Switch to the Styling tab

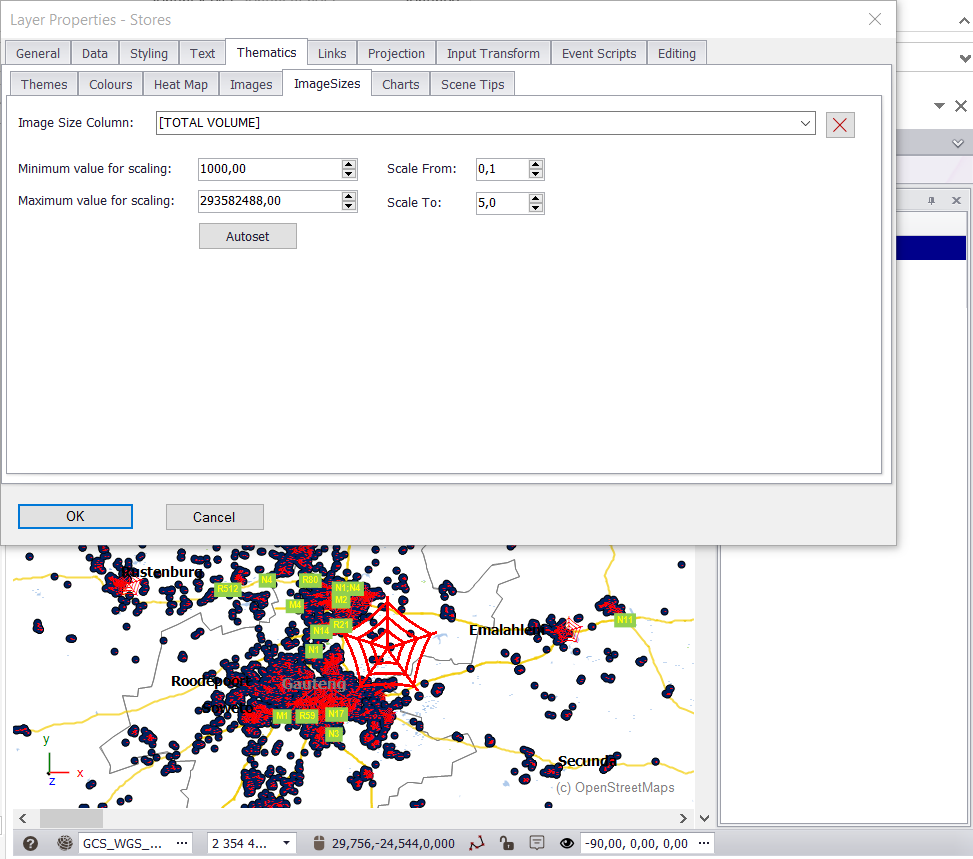[149, 54]
